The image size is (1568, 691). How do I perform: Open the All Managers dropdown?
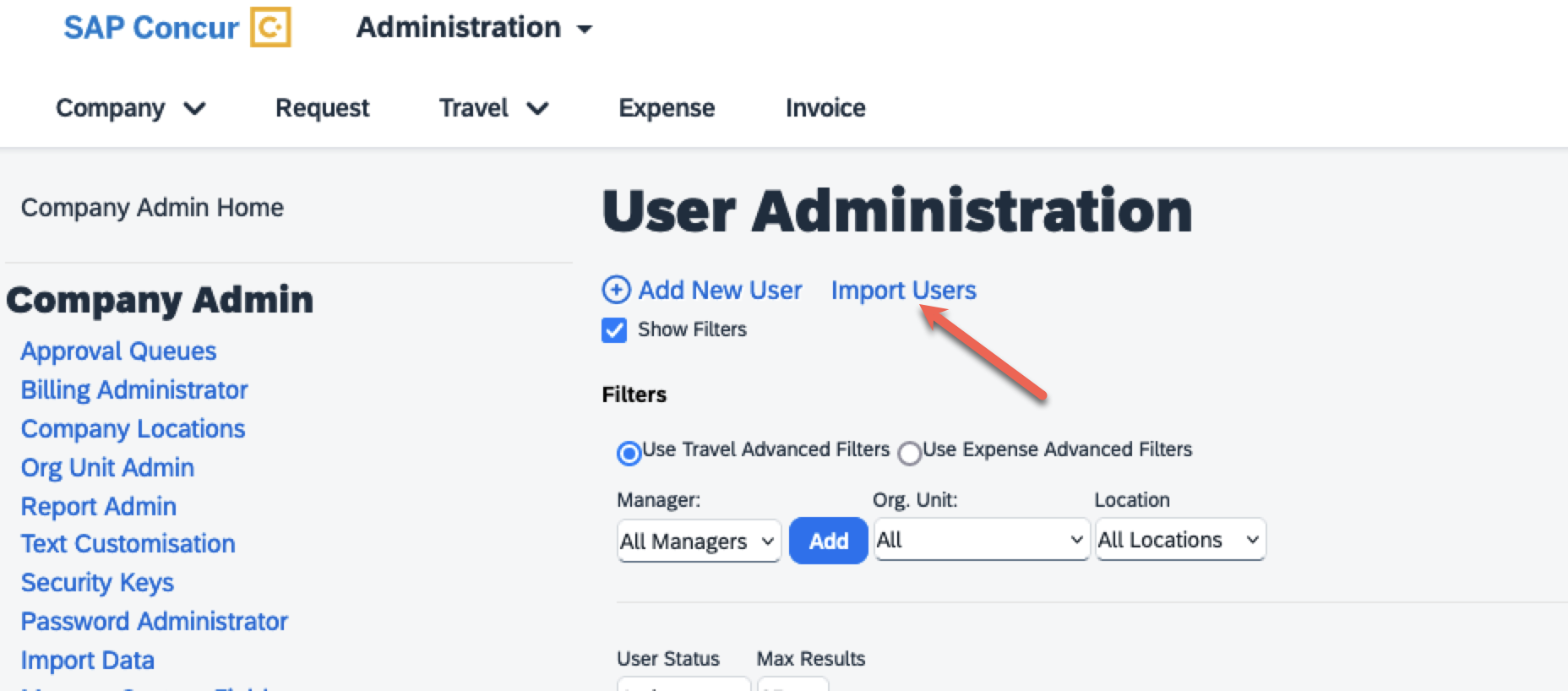699,541
